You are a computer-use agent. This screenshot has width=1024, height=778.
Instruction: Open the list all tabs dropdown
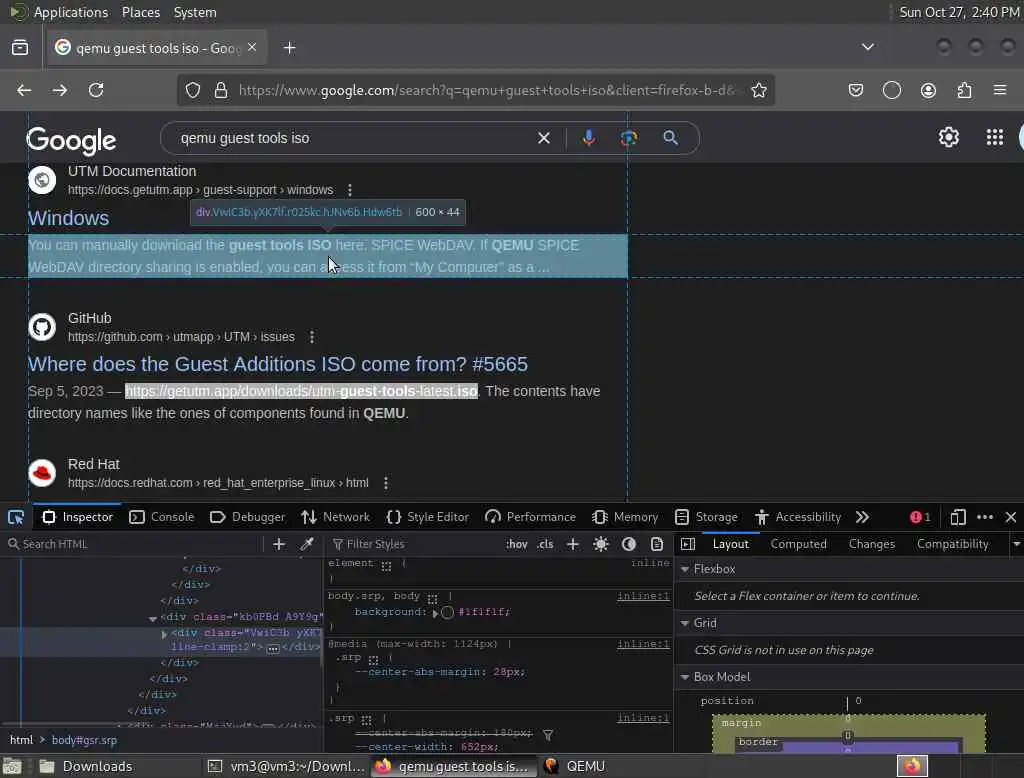867,47
